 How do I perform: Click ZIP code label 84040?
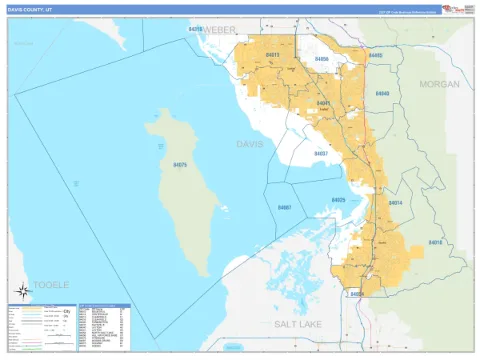click(x=382, y=93)
